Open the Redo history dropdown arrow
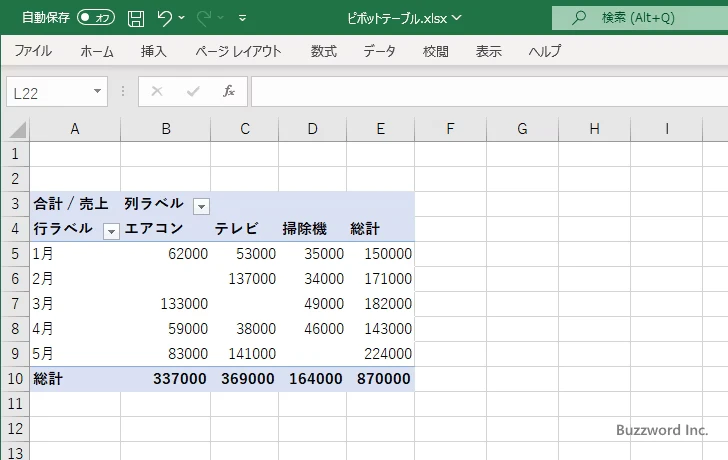 [221, 18]
